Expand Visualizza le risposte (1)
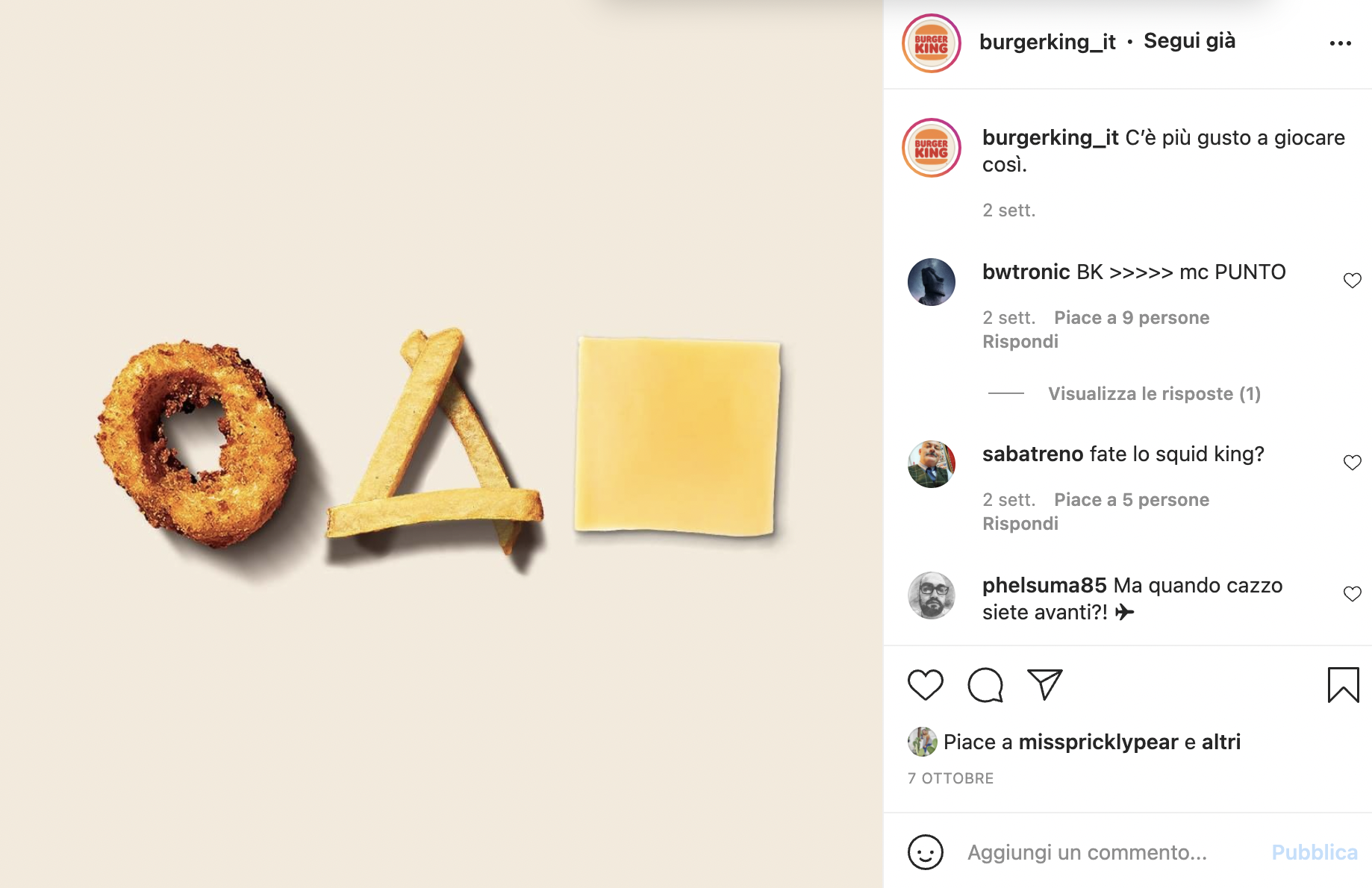Viewport: 1372px width, 888px height. [x=1154, y=394]
